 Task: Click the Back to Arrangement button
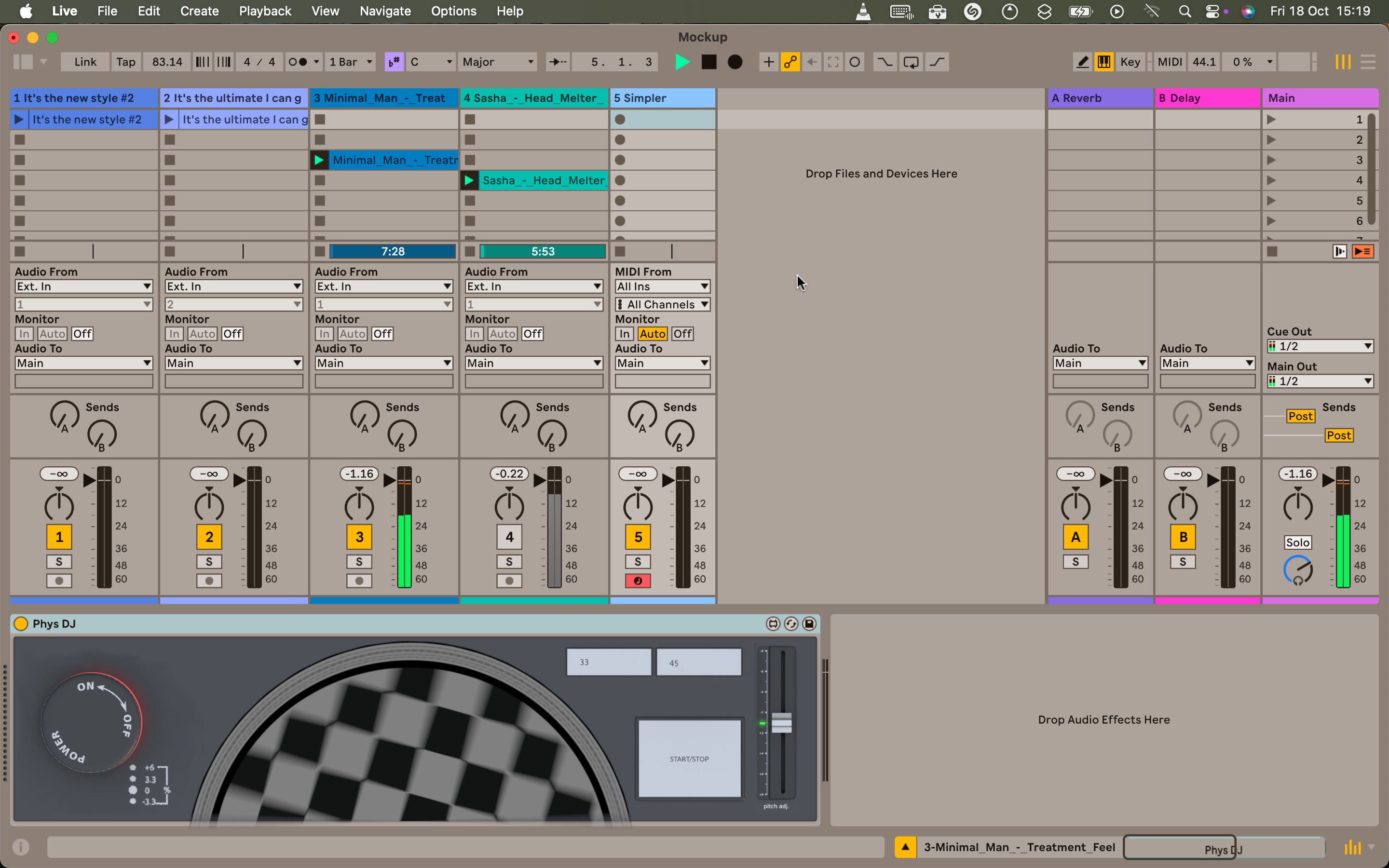pyautogui.click(x=1362, y=251)
